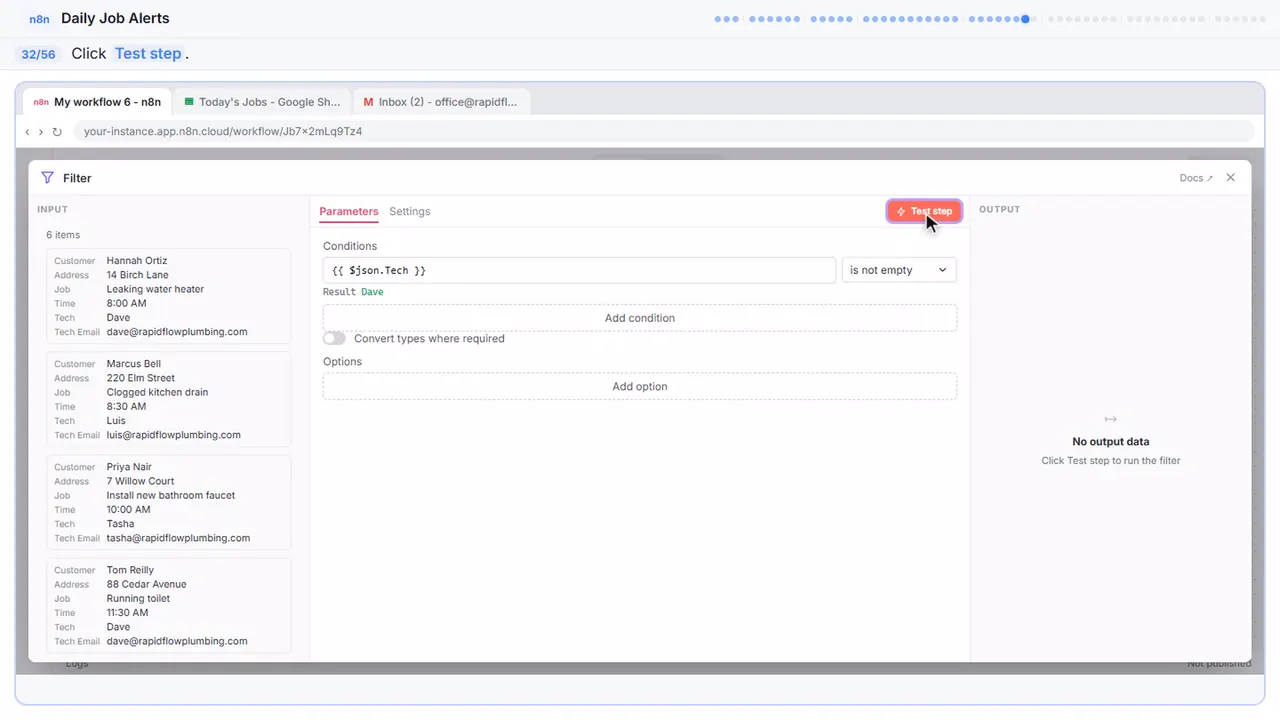
Task: Select the Parameters tab
Action: 349,211
